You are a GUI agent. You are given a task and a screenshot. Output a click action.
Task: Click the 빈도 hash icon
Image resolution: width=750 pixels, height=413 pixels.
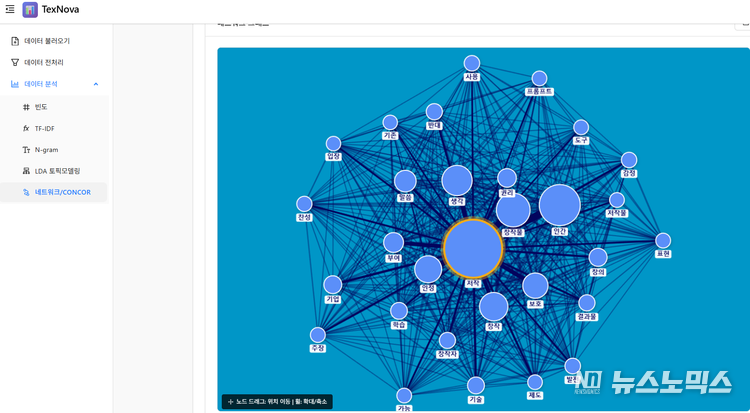coord(26,106)
